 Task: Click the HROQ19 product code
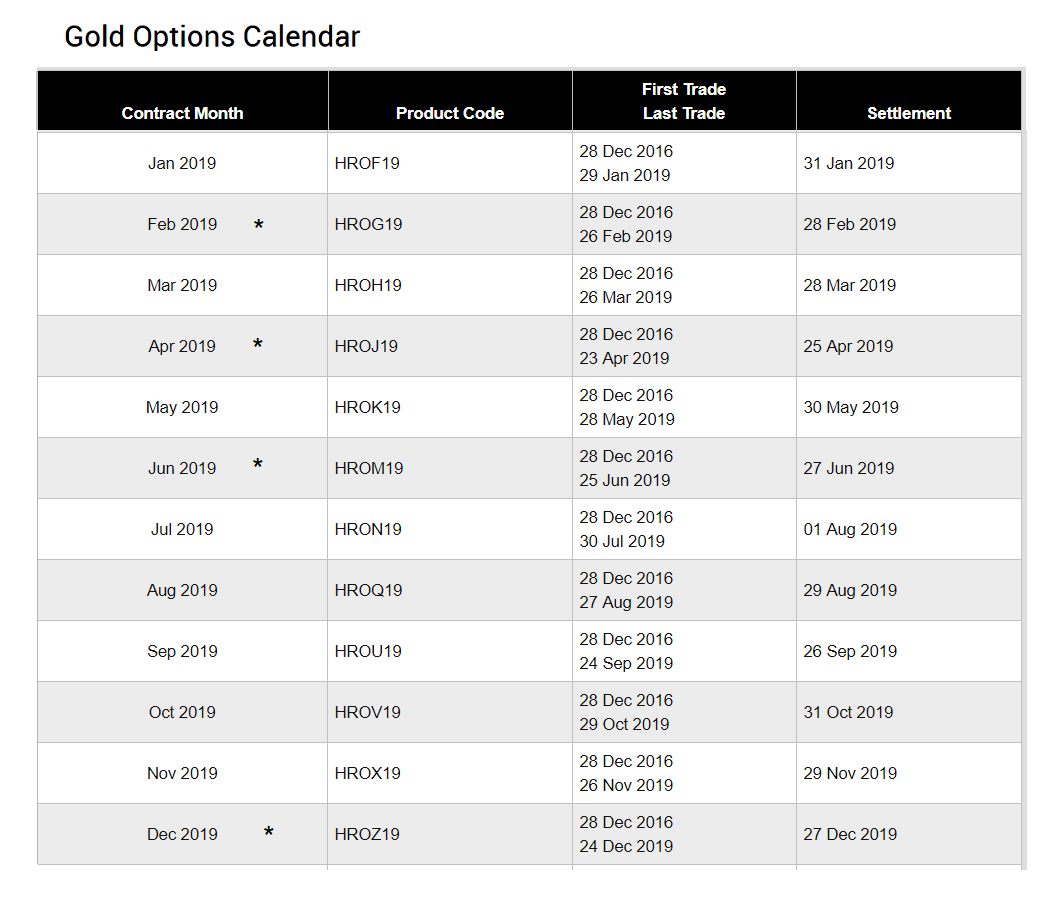368,590
